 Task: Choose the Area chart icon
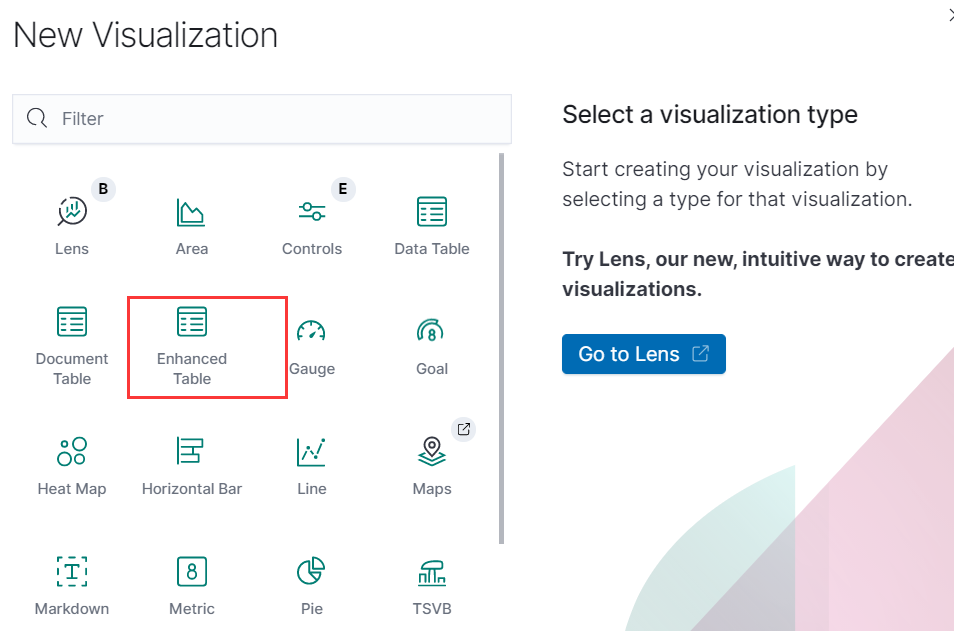(191, 212)
